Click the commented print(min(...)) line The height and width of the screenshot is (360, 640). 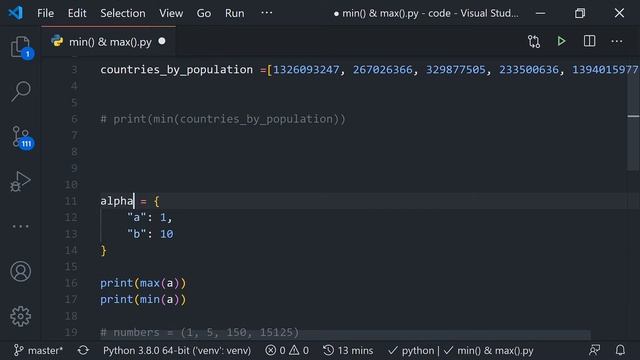[223, 119]
